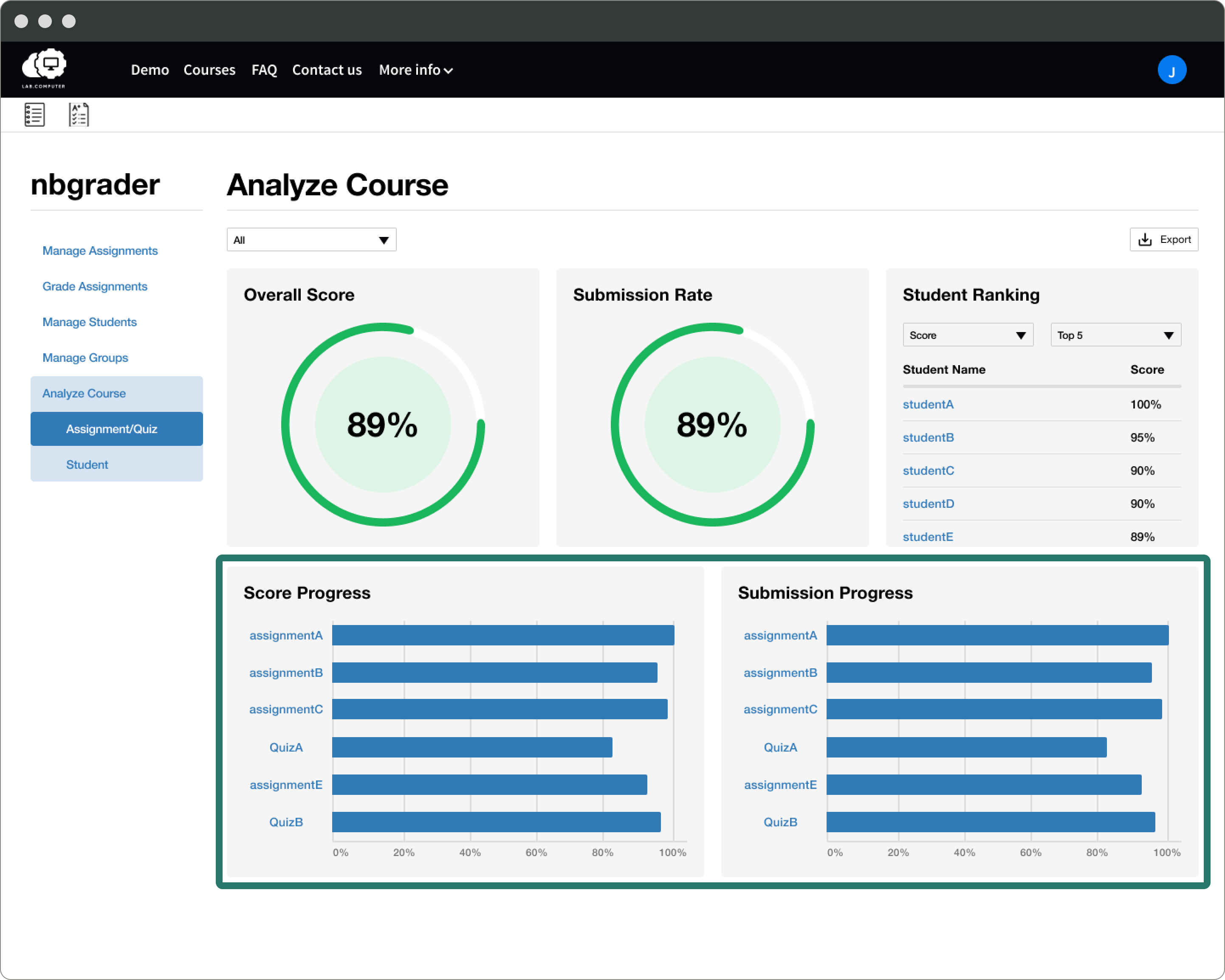Click the Student Name column header

pyautogui.click(x=944, y=370)
